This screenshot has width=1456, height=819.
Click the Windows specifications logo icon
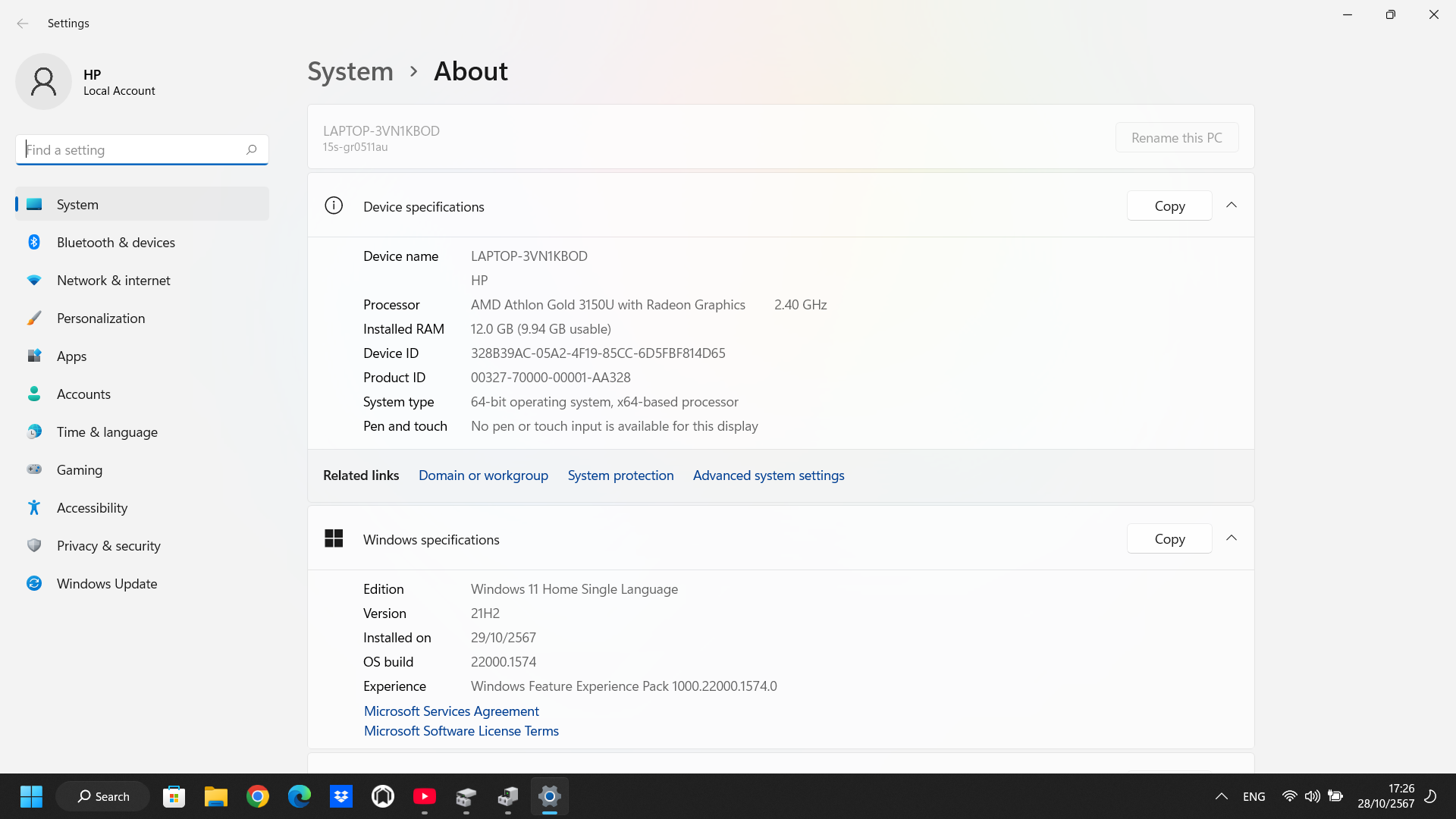(334, 538)
